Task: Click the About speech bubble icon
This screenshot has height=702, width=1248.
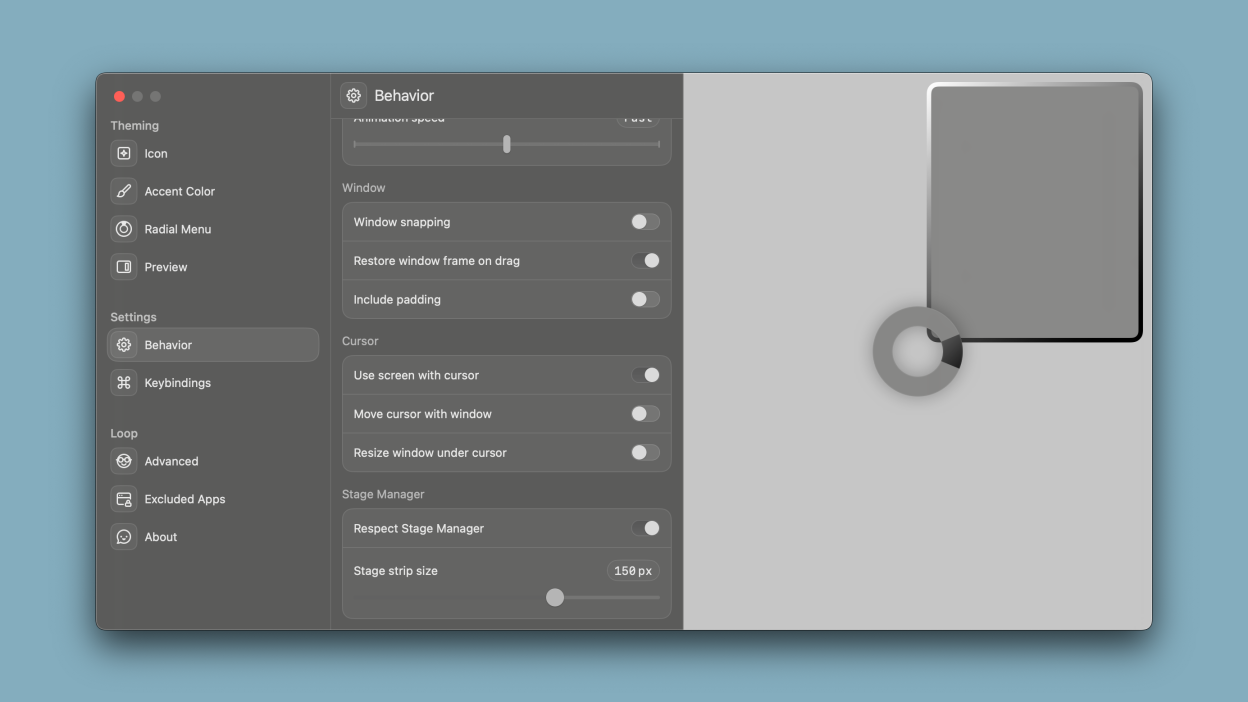Action: [124, 537]
